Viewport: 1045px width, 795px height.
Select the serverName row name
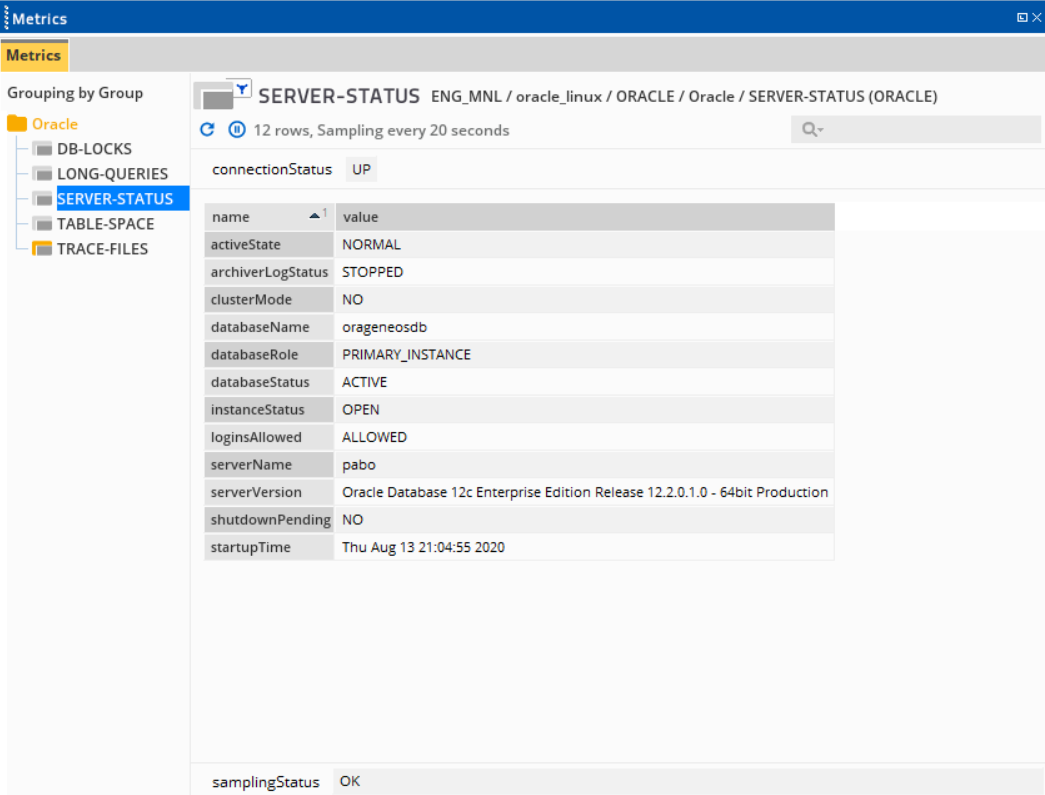(x=269, y=464)
